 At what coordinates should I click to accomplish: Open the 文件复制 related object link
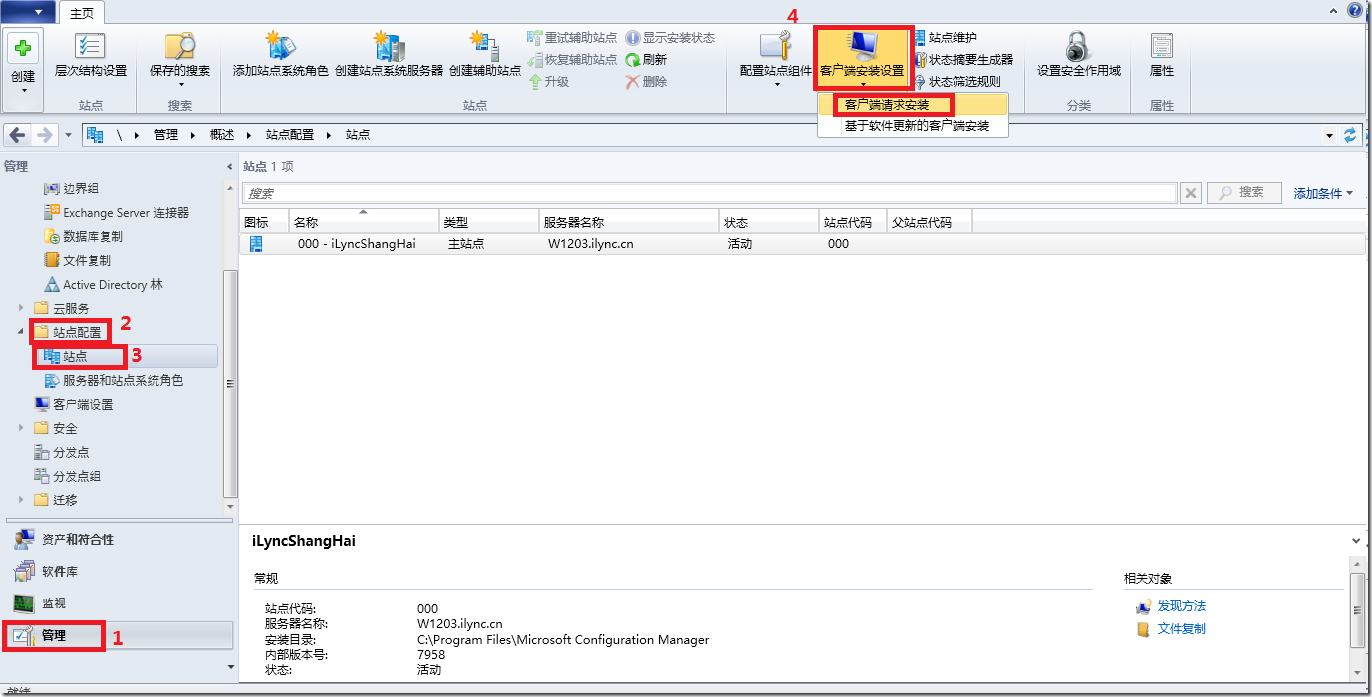point(1181,629)
